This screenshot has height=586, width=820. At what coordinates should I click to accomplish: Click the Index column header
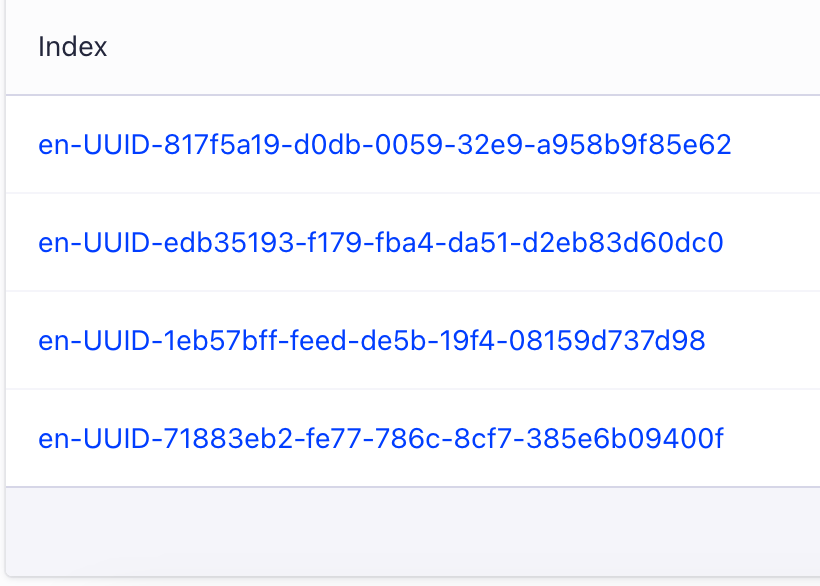[x=73, y=46]
